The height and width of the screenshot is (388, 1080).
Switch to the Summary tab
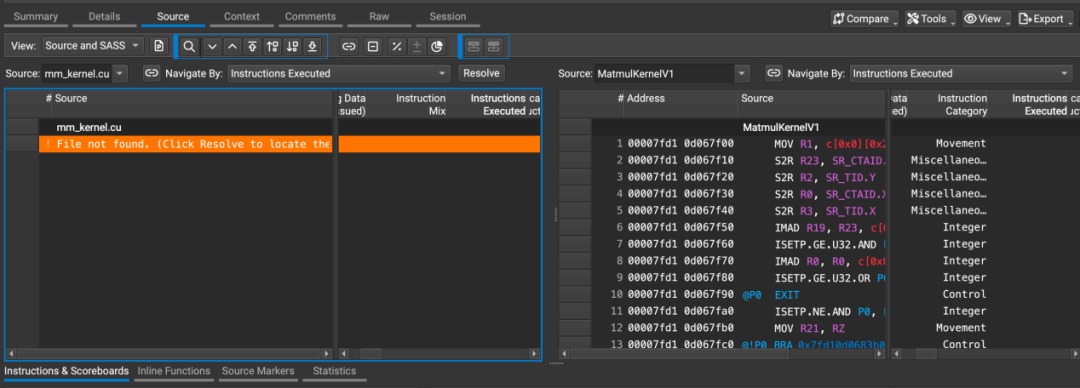click(x=36, y=17)
